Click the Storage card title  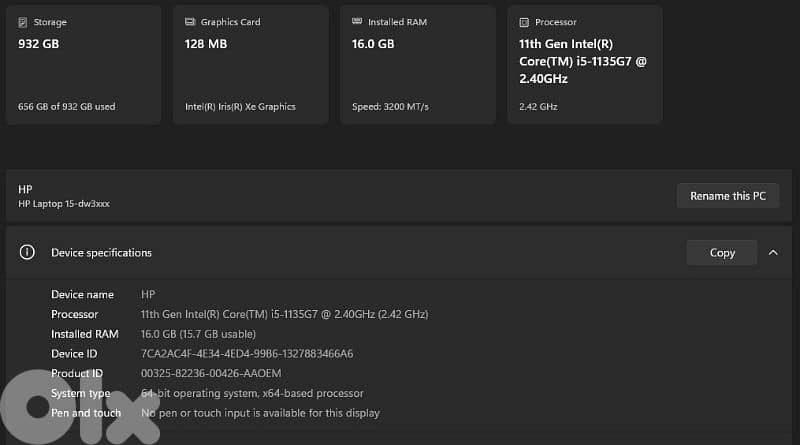tap(50, 22)
